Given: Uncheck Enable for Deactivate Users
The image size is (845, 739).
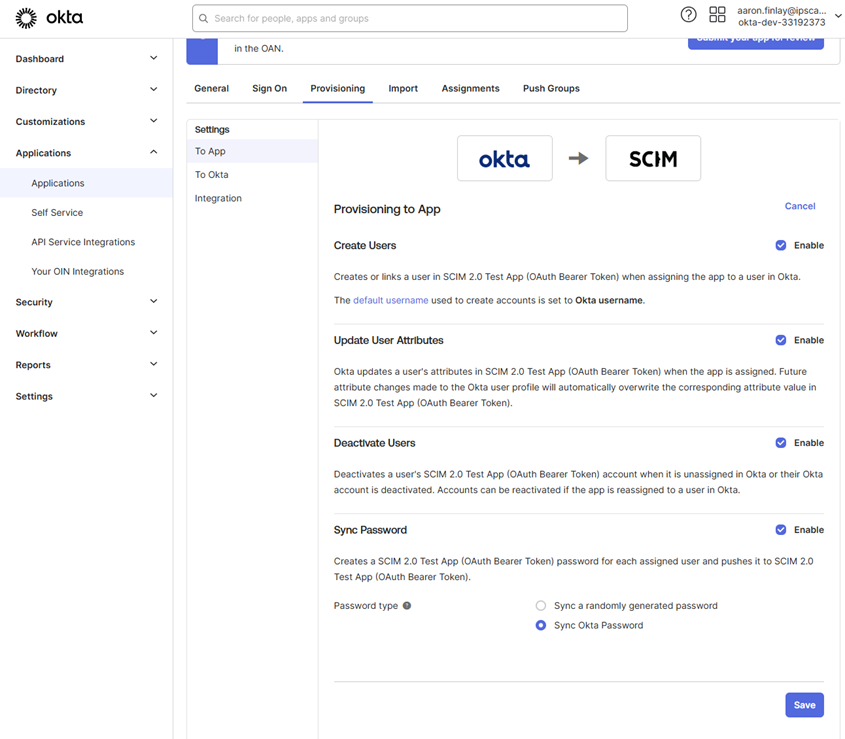Looking at the screenshot, I should (781, 443).
